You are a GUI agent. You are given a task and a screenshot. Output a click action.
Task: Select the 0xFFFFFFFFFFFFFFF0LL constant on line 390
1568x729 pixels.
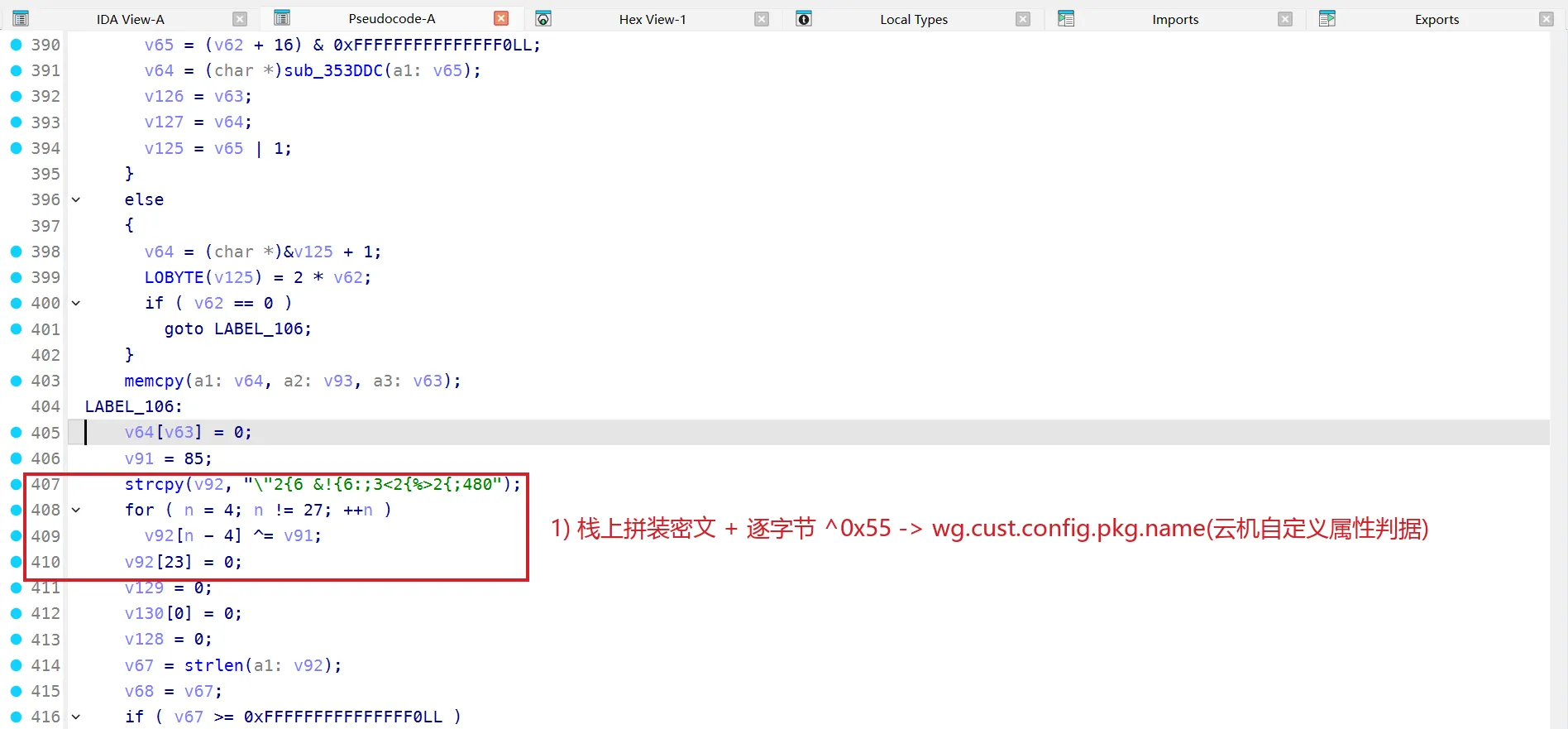433,45
